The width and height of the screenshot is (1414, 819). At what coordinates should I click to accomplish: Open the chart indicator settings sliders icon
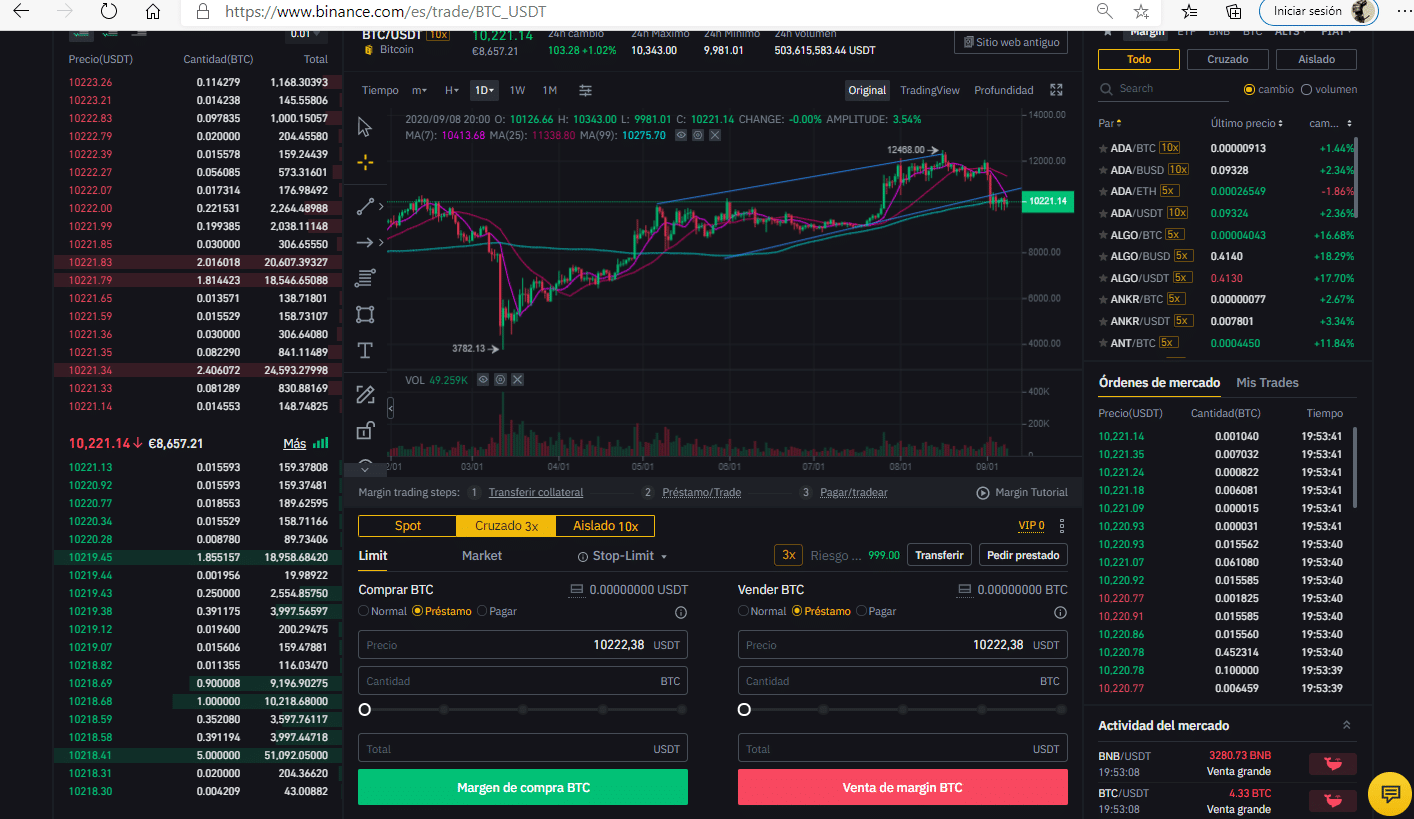pyautogui.click(x=585, y=90)
